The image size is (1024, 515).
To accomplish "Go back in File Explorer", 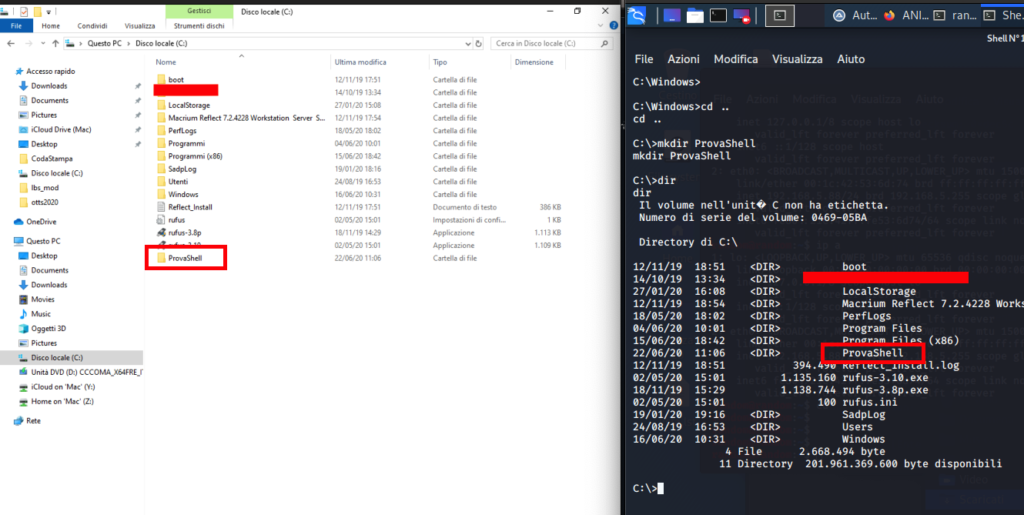I will click(x=11, y=43).
